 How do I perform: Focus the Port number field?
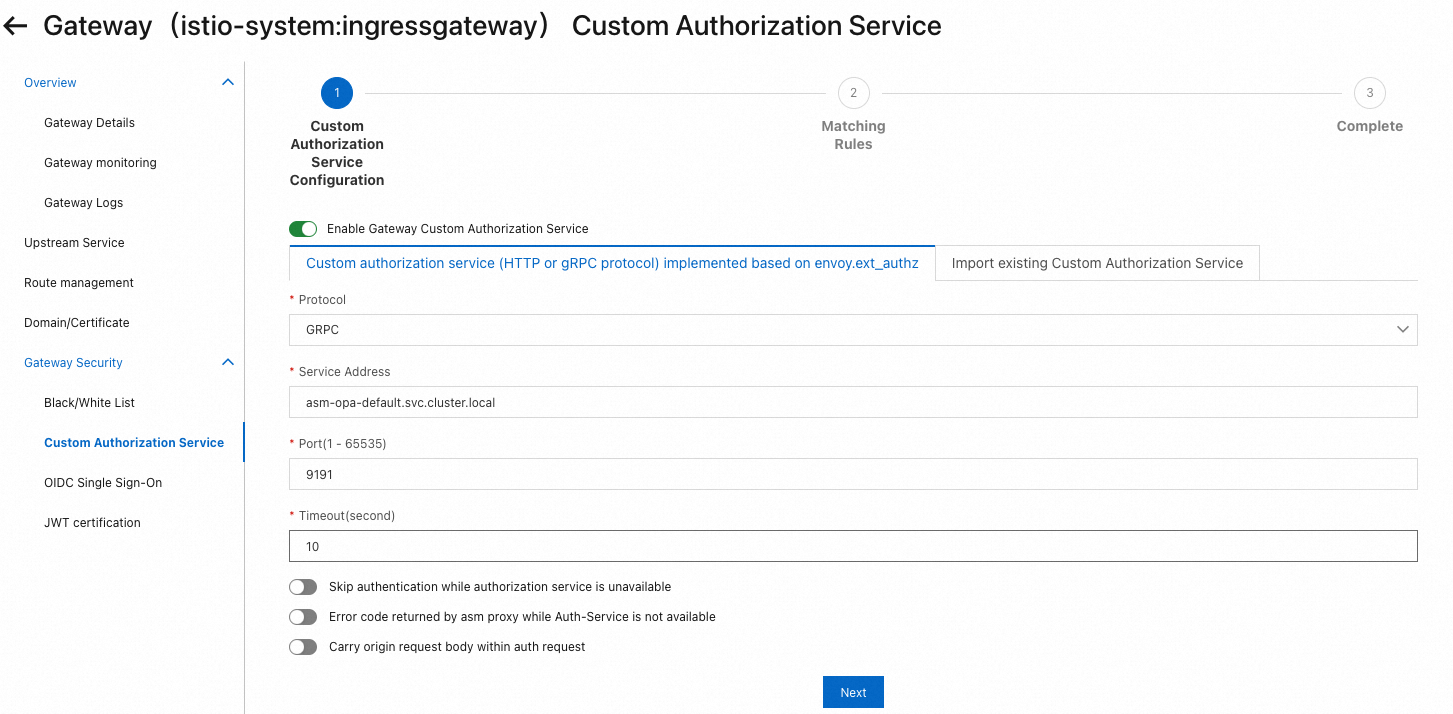click(x=852, y=474)
